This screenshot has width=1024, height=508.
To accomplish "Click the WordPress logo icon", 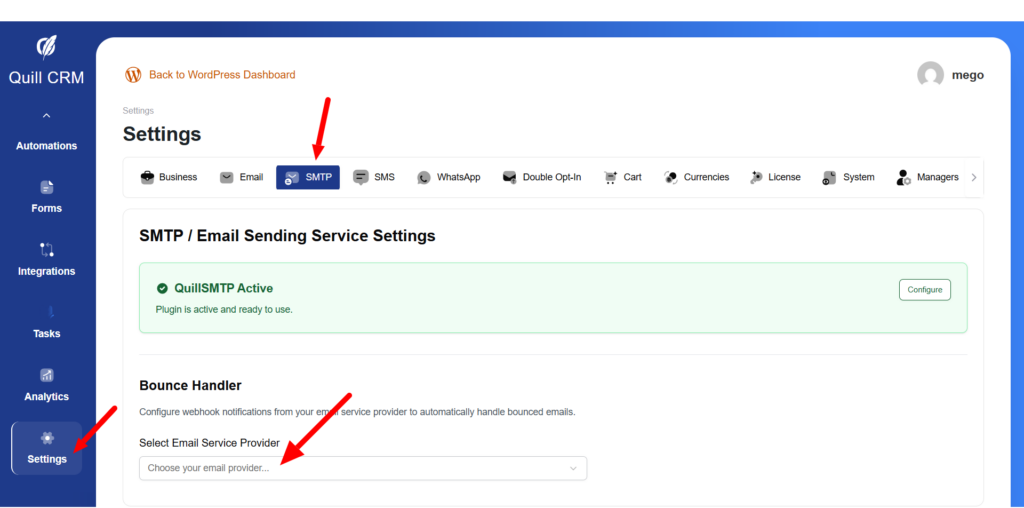I will click(x=133, y=75).
